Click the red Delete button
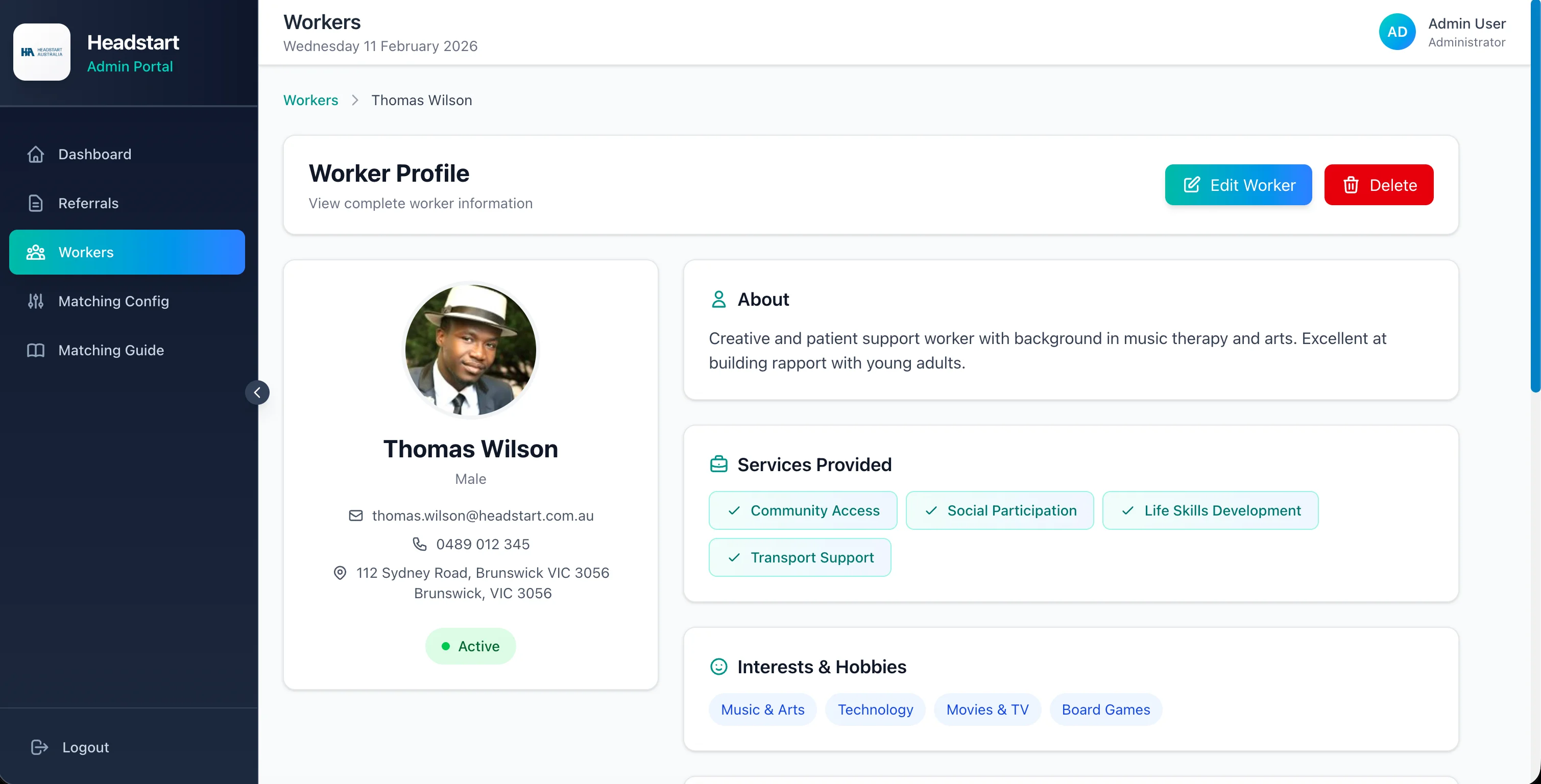Screen dimensions: 1541x784 (x=1379, y=185)
